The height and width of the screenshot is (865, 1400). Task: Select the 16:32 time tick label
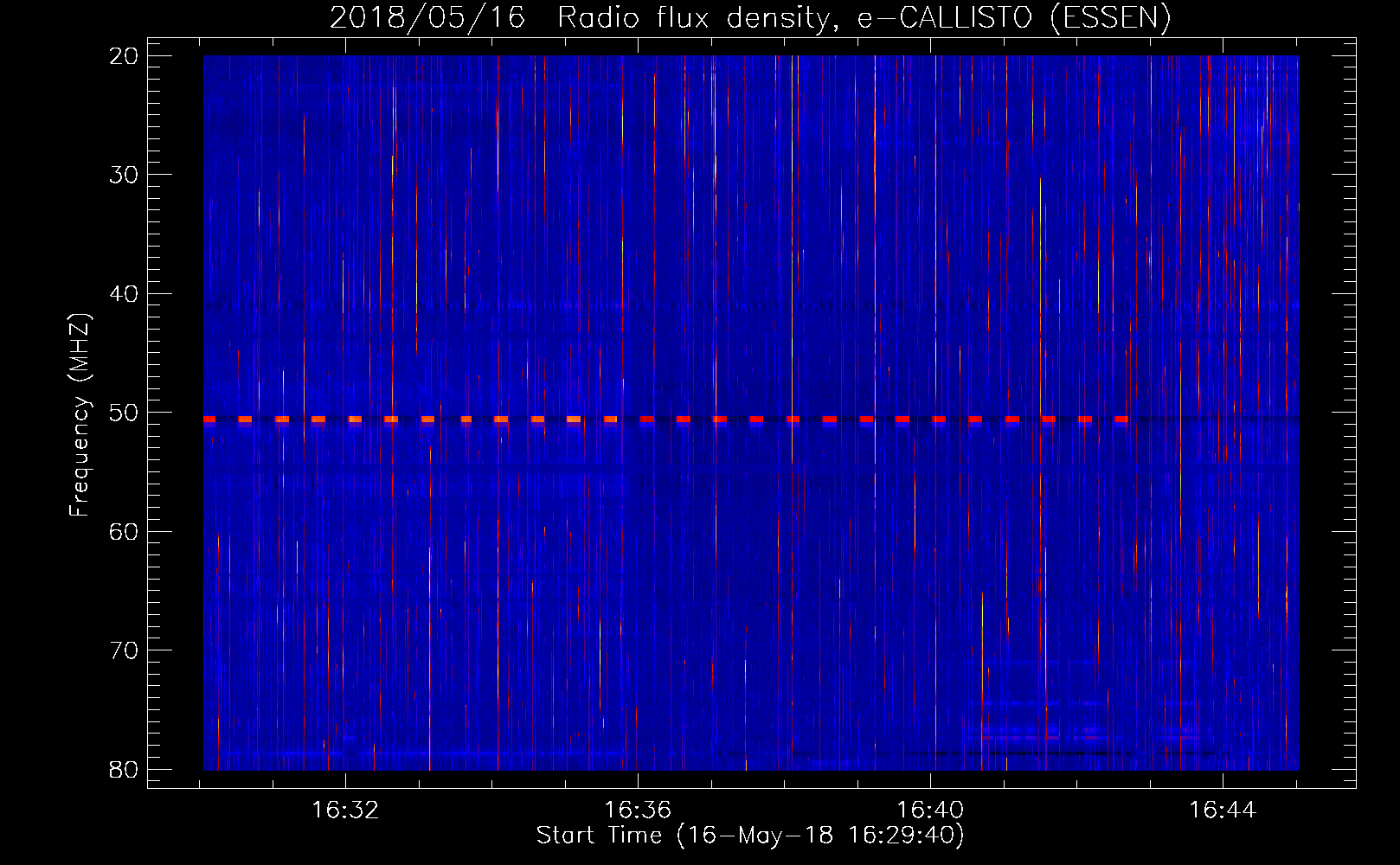coord(345,811)
